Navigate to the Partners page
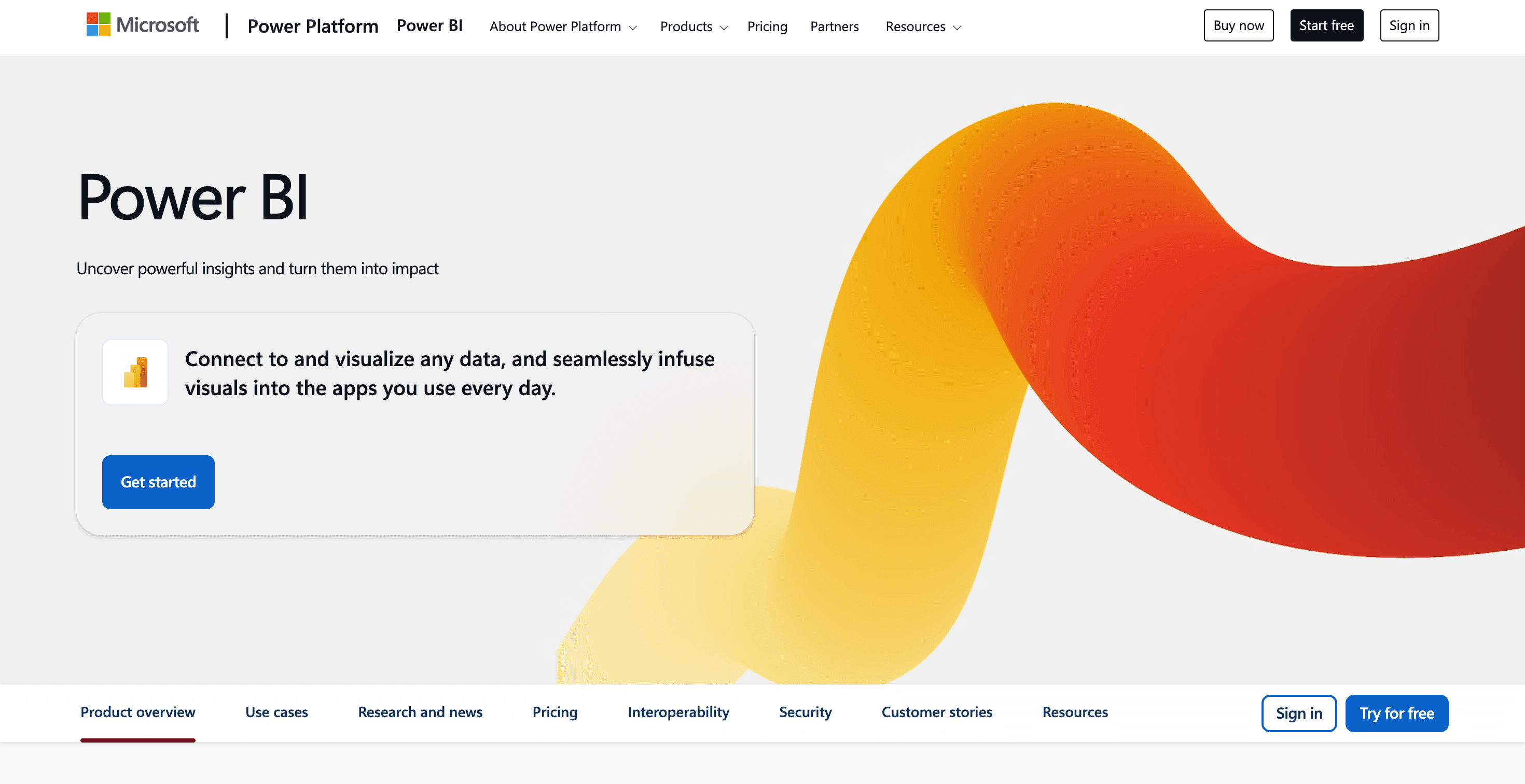Screen dimensions: 1525x784 [x=834, y=26]
